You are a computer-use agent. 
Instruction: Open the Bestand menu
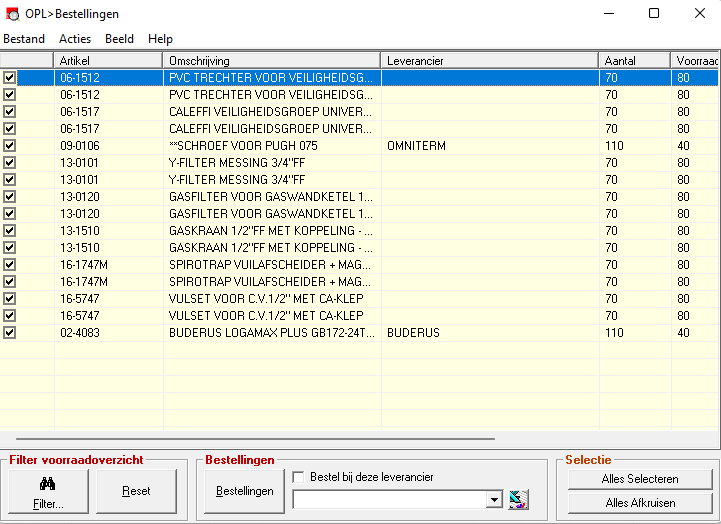[x=24, y=39]
